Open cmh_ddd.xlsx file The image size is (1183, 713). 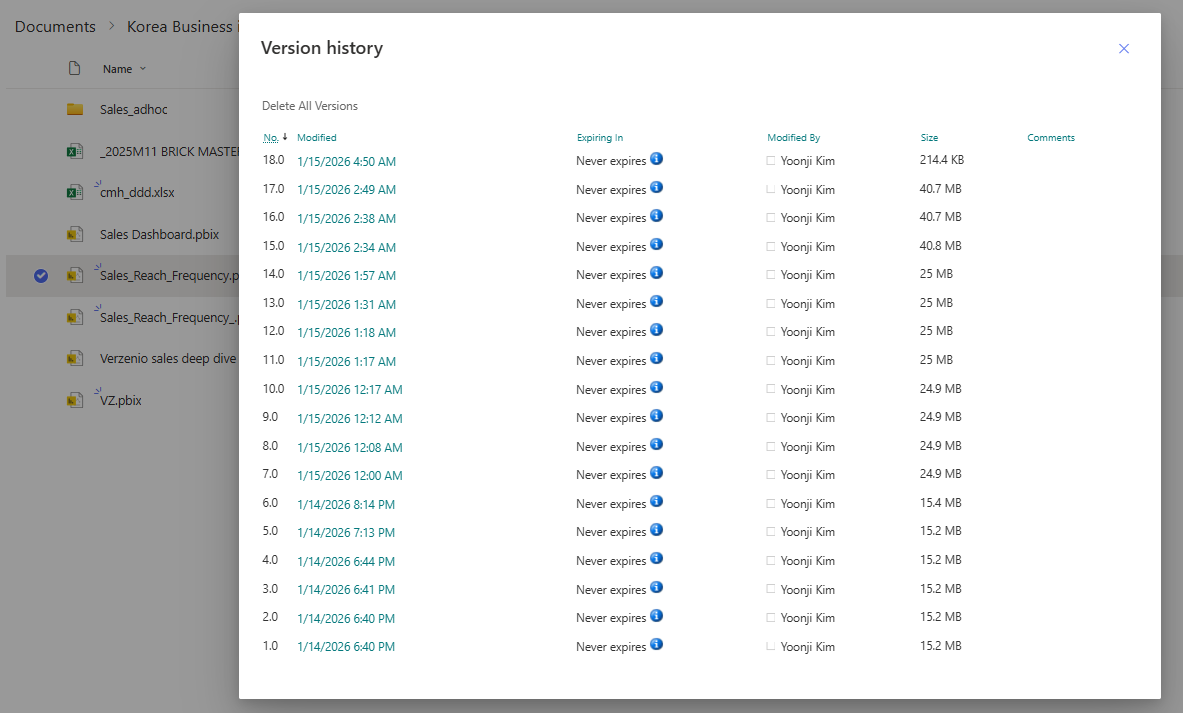click(137, 192)
